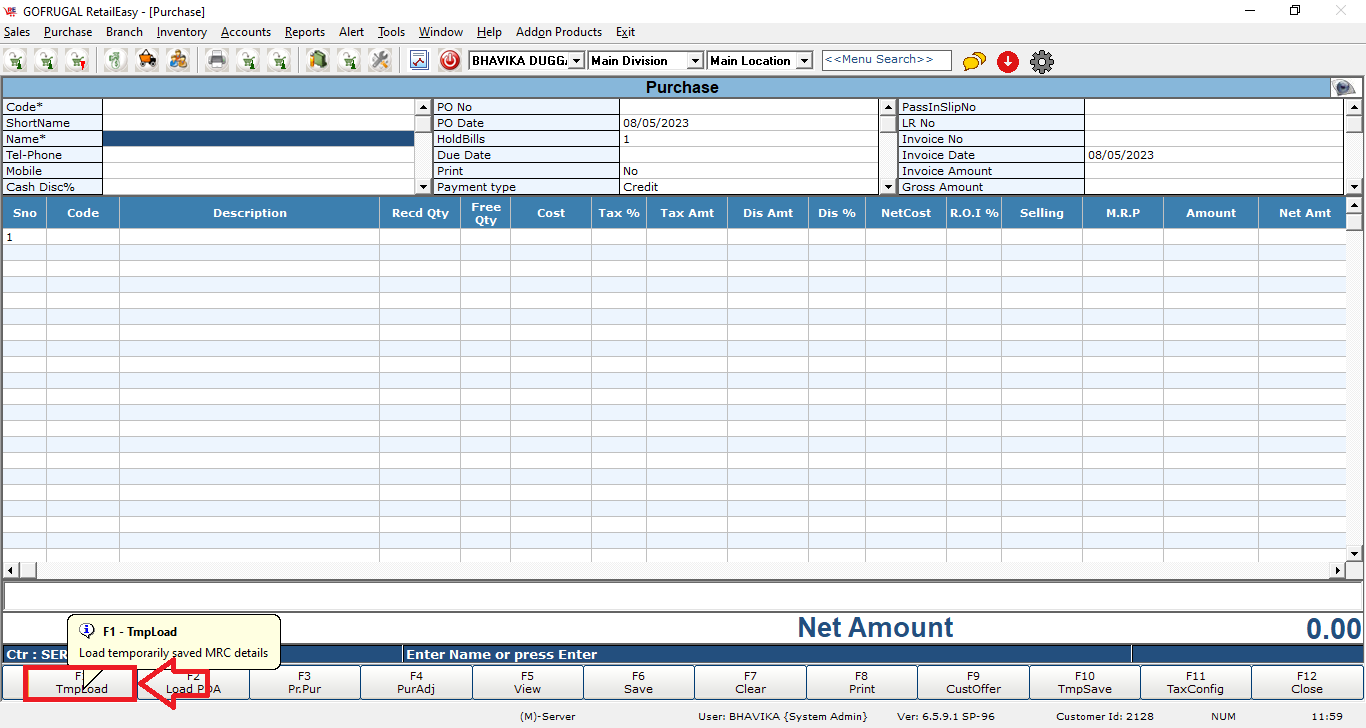Open the Addon Products menu
The image size is (1366, 728).
[559, 32]
